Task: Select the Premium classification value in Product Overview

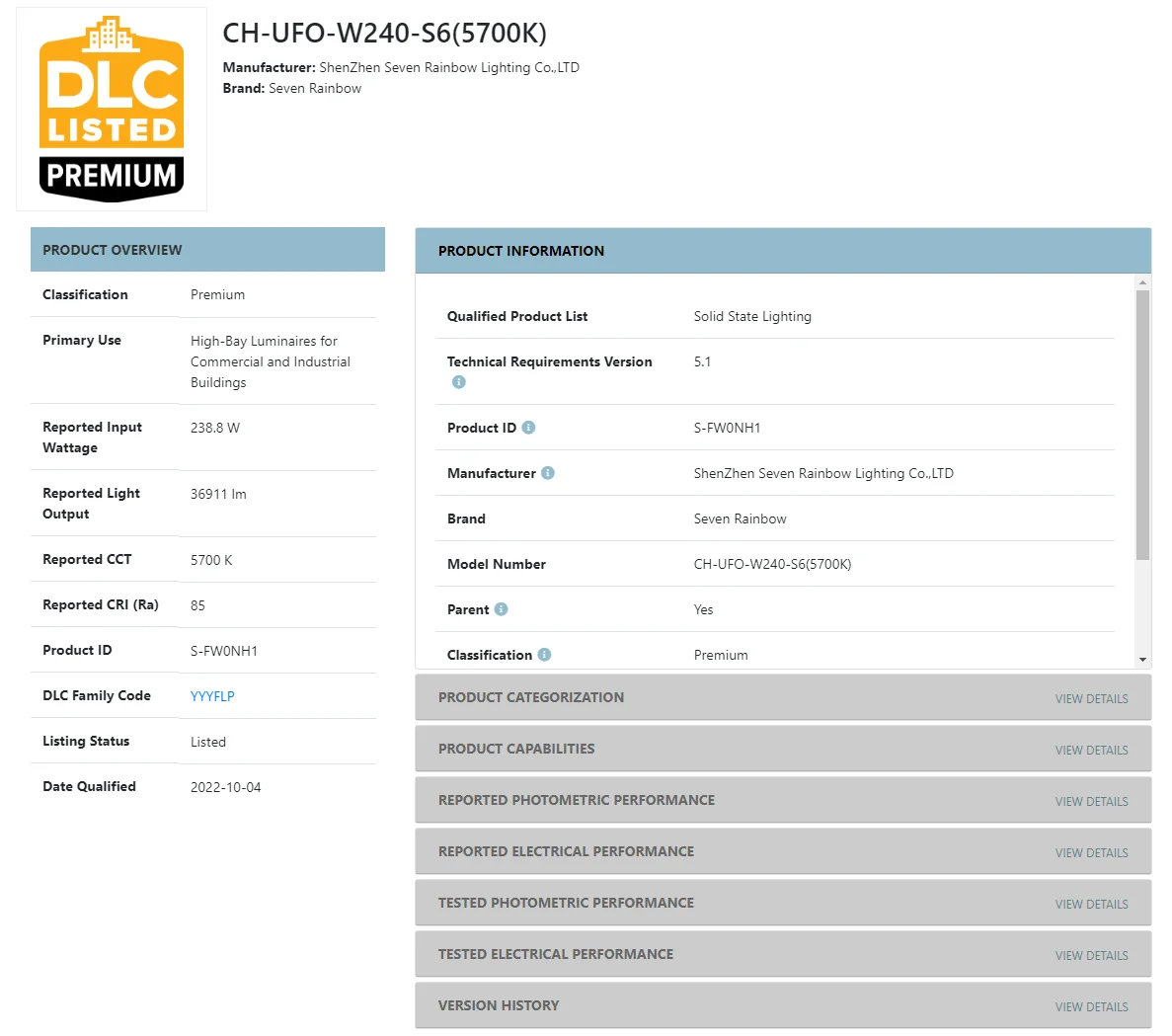Action: coord(217,295)
